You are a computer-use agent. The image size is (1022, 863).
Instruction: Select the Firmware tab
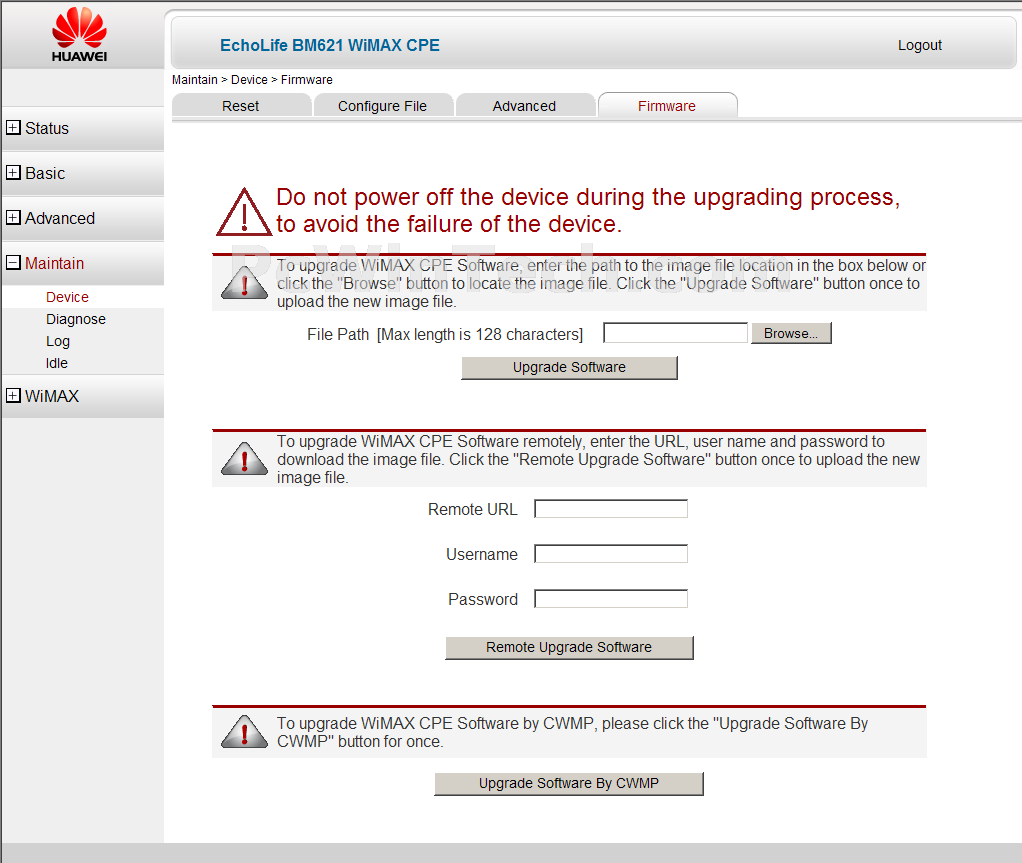(x=667, y=106)
